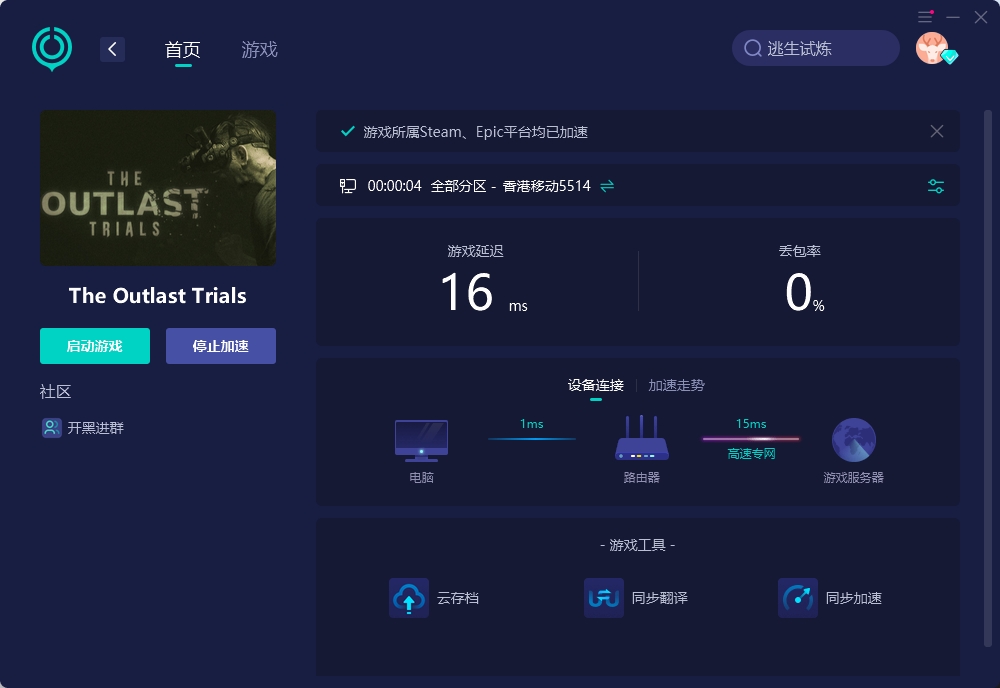The image size is (1000, 688).
Task: Click the back arrow navigation button
Action: [x=112, y=48]
